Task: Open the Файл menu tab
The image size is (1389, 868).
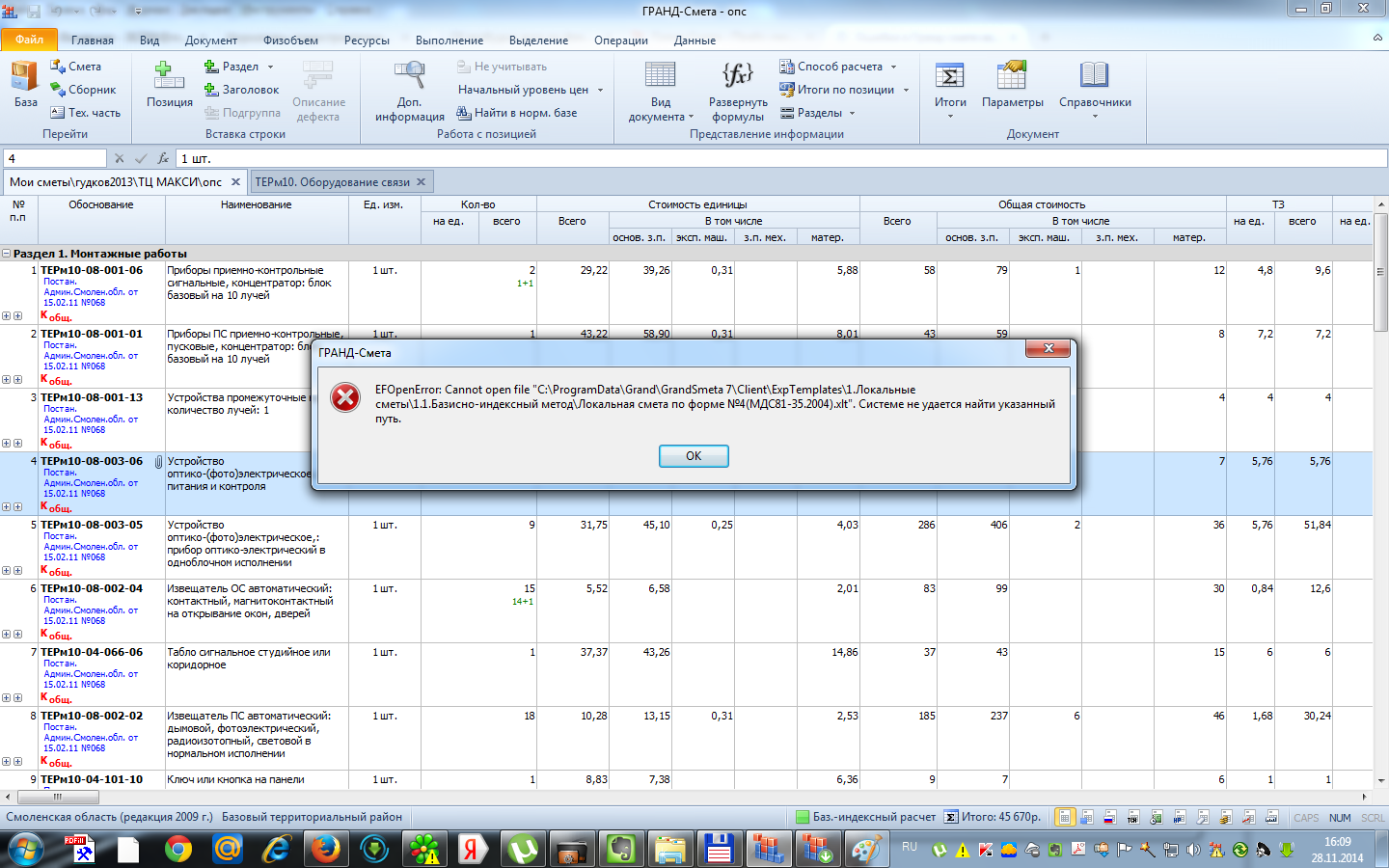Action: tap(29, 40)
